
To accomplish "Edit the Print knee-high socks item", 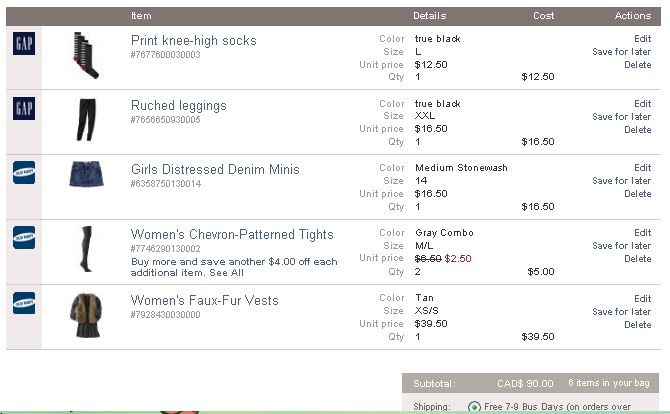I will (642, 39).
